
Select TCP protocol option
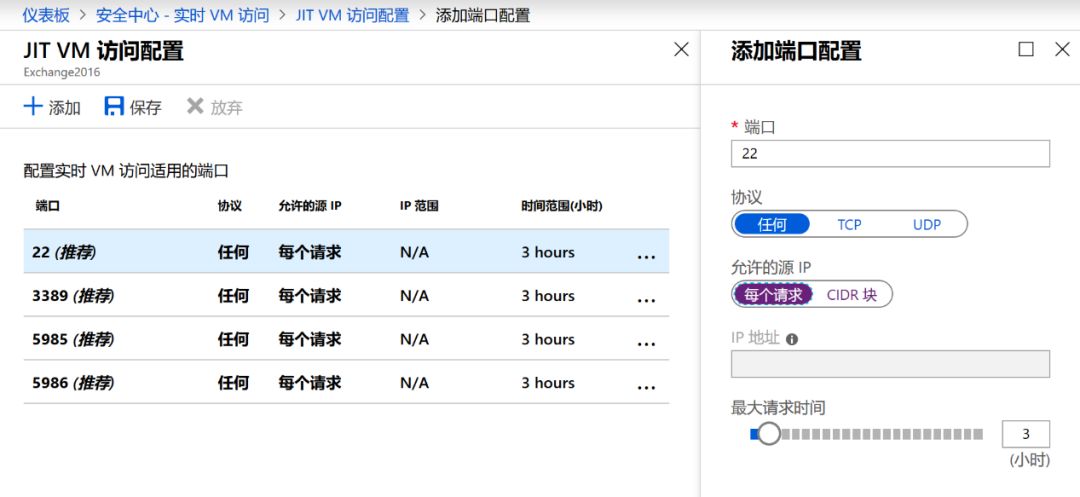[849, 224]
